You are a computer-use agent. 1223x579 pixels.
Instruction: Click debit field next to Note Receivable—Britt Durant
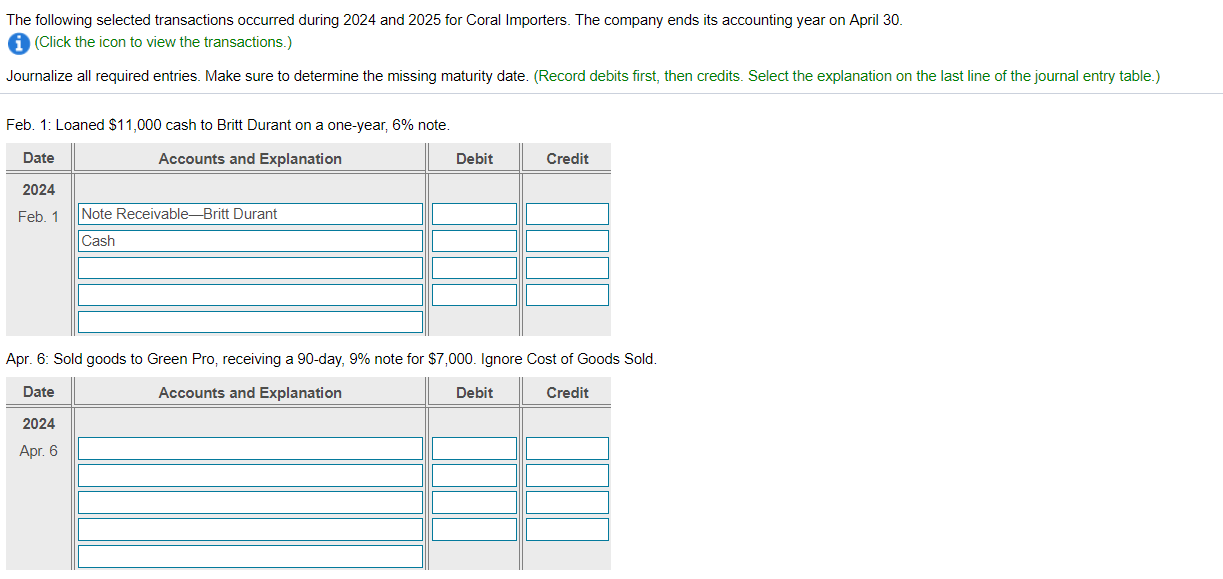click(474, 214)
